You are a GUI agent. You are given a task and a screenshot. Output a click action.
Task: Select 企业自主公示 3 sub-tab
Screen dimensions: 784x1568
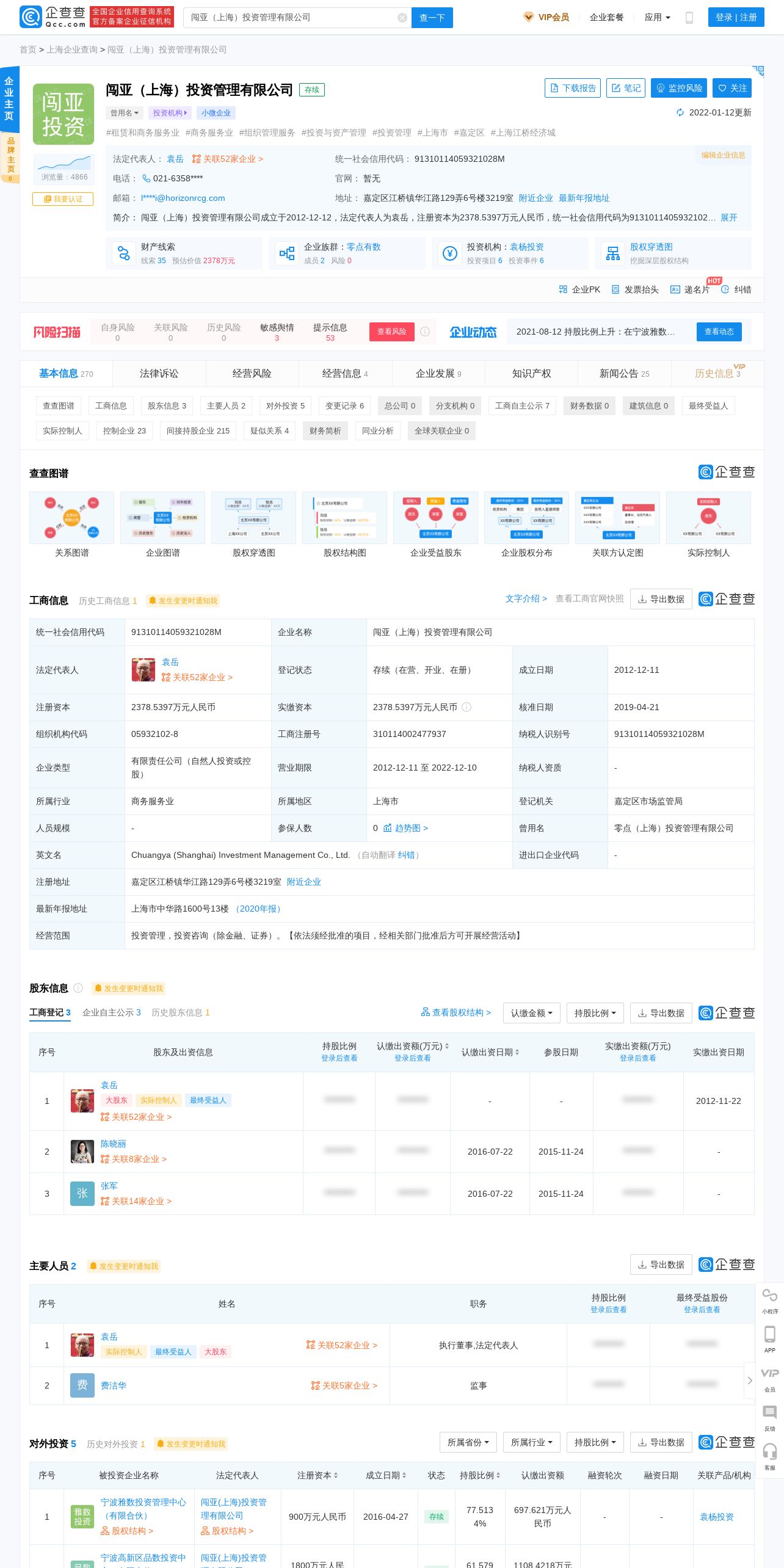(112, 1012)
